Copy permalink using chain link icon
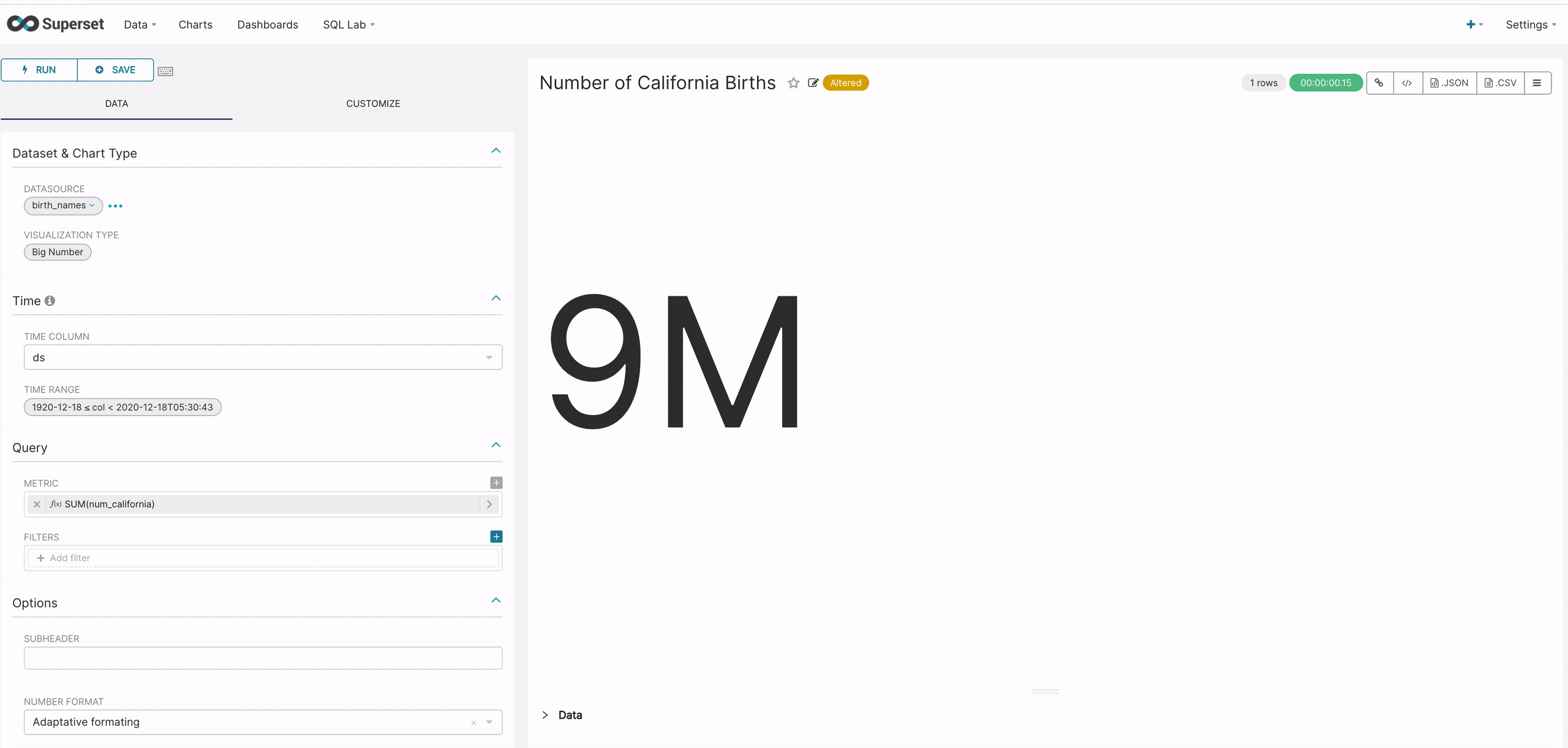 tap(1379, 83)
